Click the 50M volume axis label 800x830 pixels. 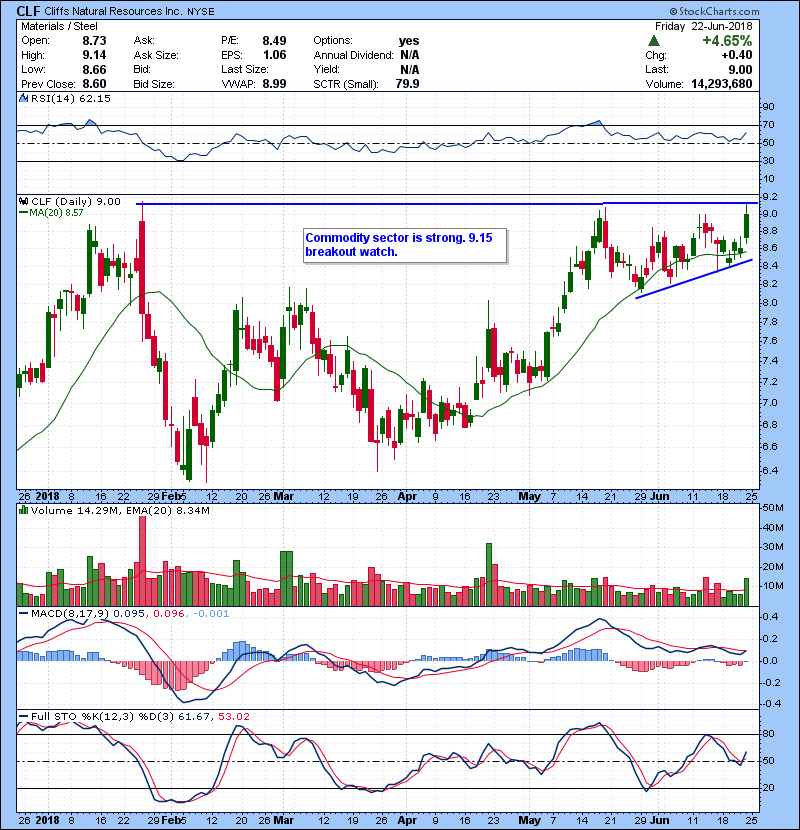pos(772,508)
